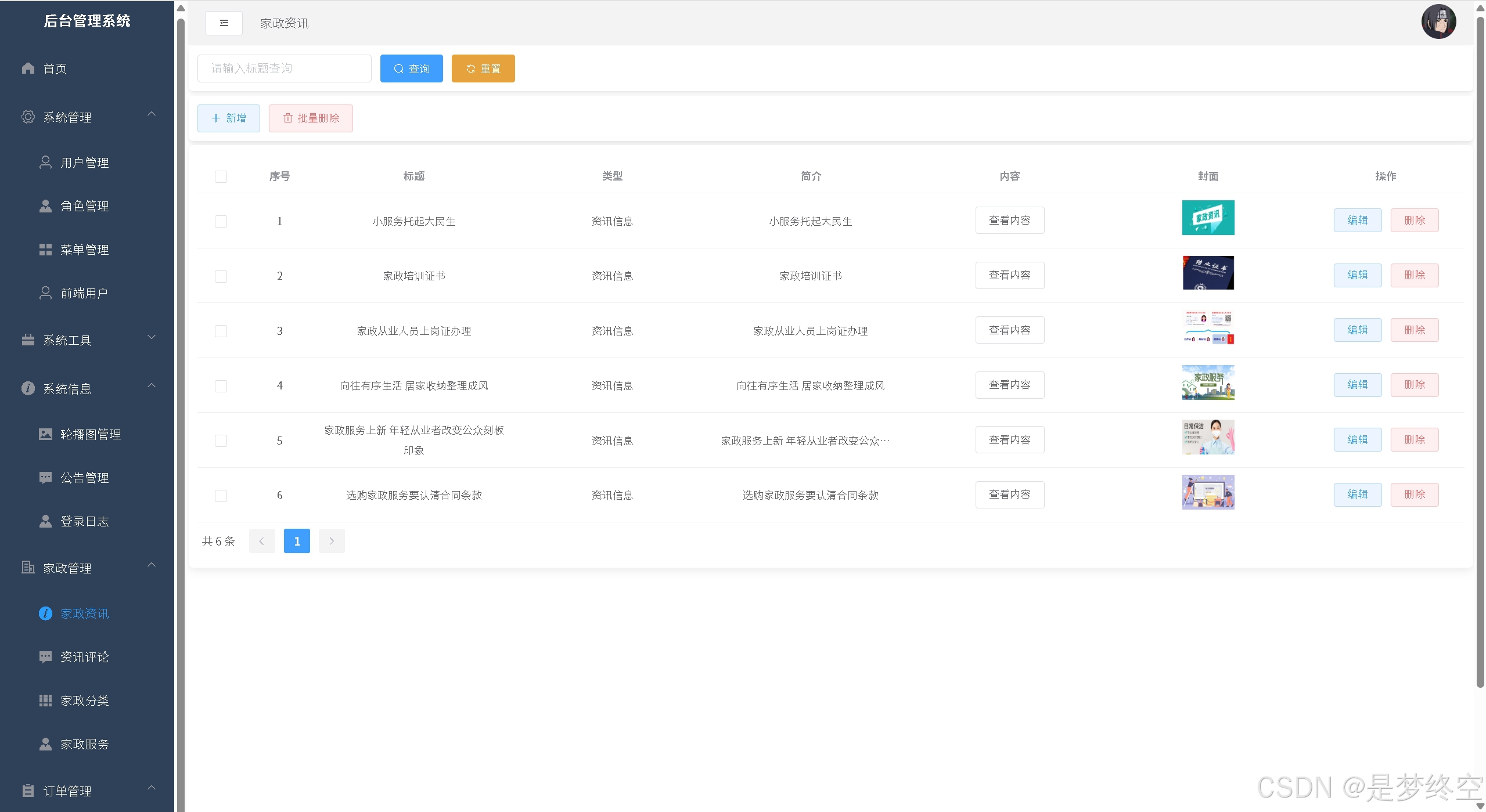Viewport: 1486px width, 812px height.
Task: Click 查看内容 for row 3
Action: click(x=1009, y=330)
